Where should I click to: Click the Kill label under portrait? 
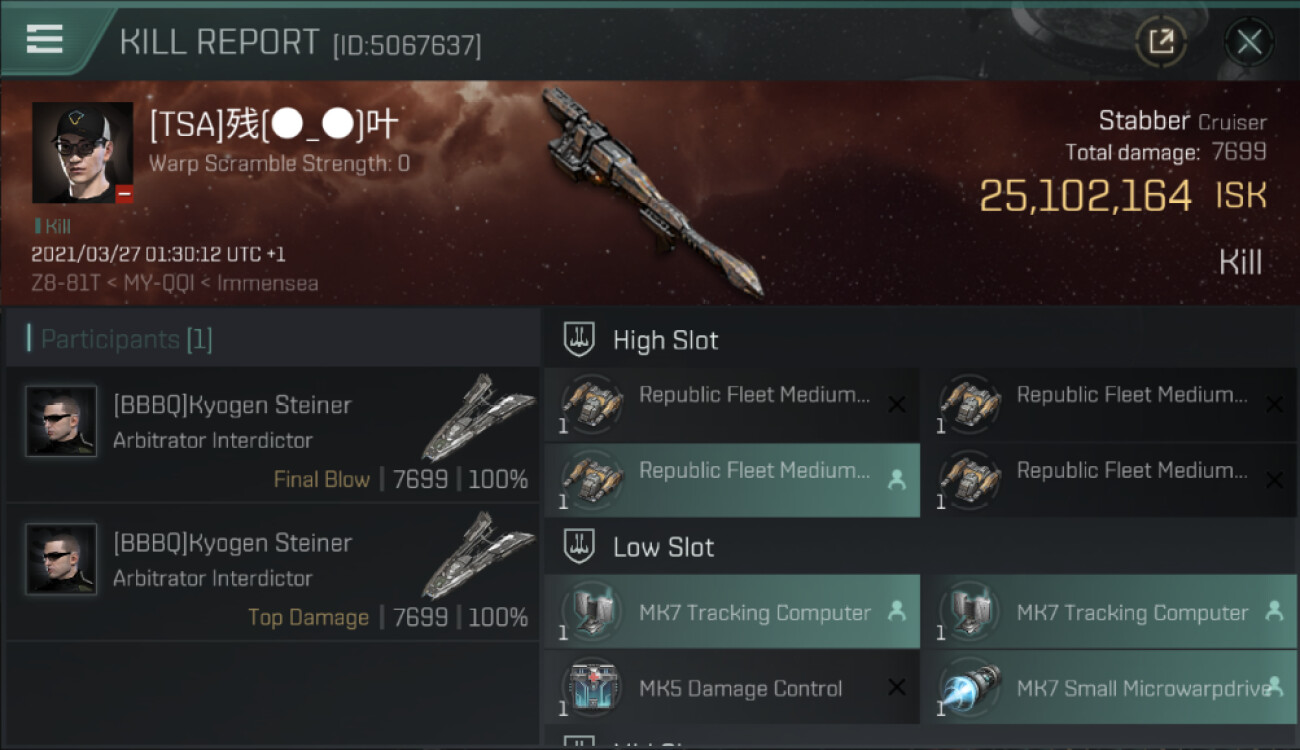pos(54,227)
